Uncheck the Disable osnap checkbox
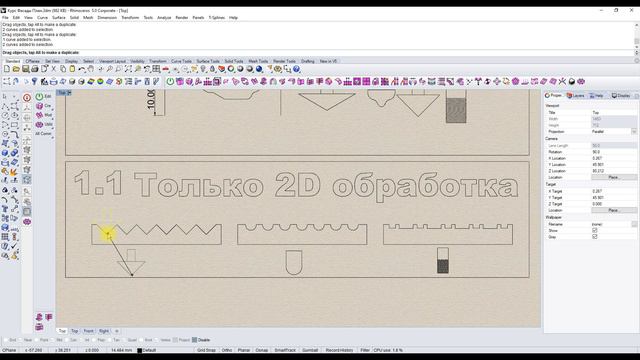 [194, 340]
